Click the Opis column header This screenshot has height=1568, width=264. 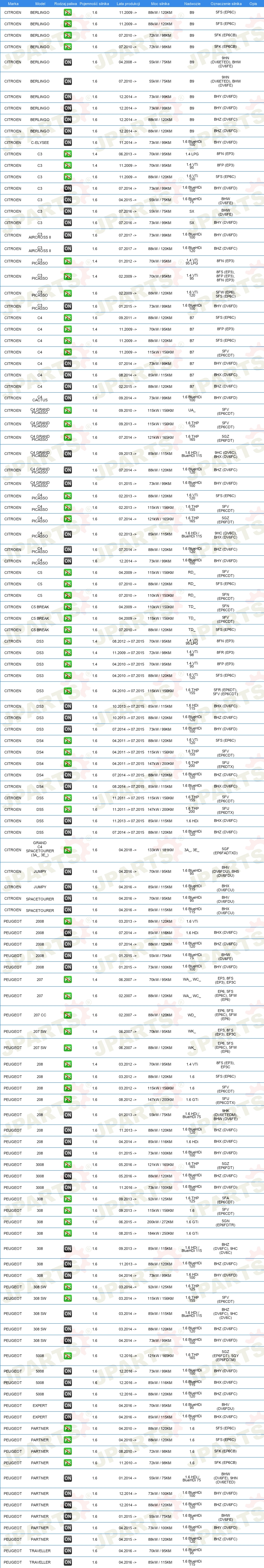point(253,4)
